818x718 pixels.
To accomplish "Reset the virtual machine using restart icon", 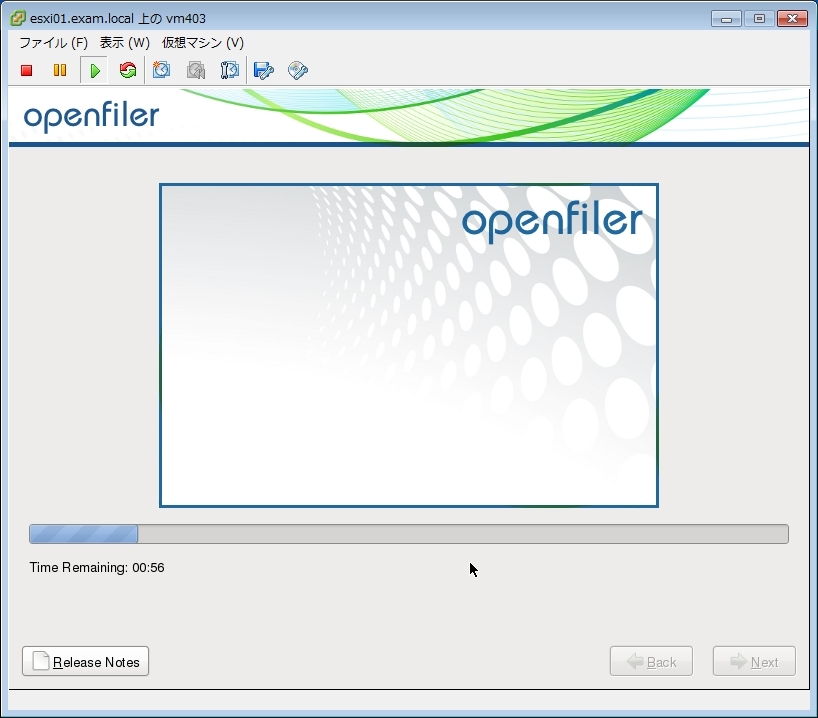I will pyautogui.click(x=128, y=70).
